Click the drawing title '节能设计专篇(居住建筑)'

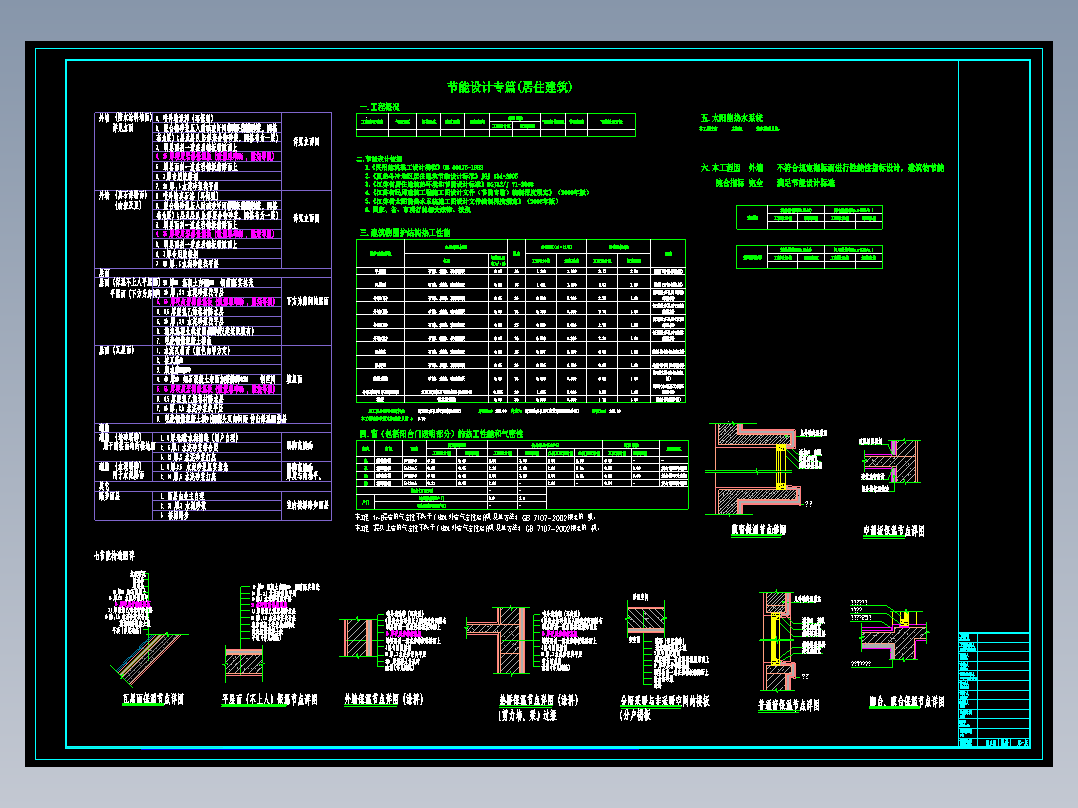tap(509, 87)
